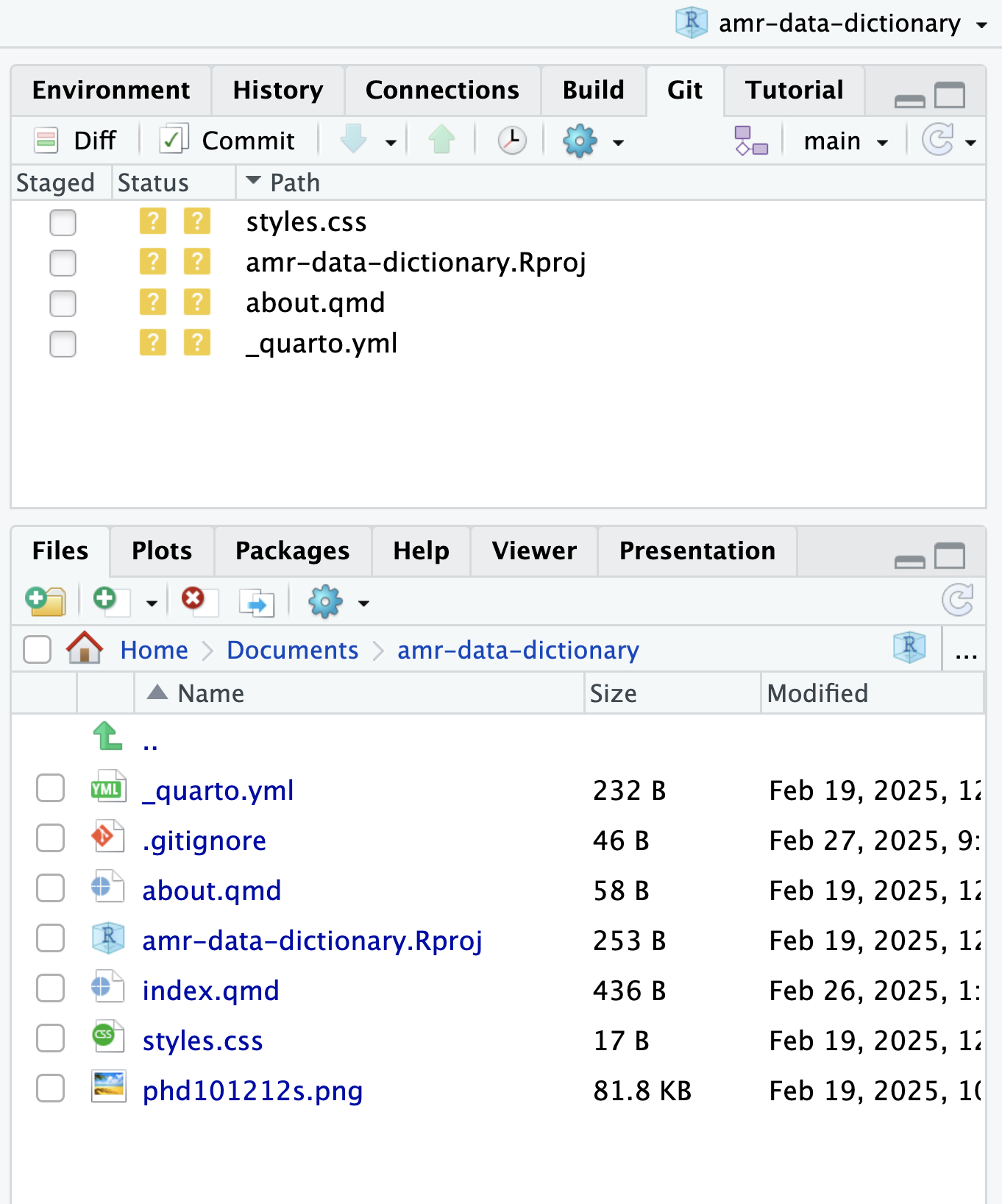
Task: Create a new branch icon
Action: point(751,140)
